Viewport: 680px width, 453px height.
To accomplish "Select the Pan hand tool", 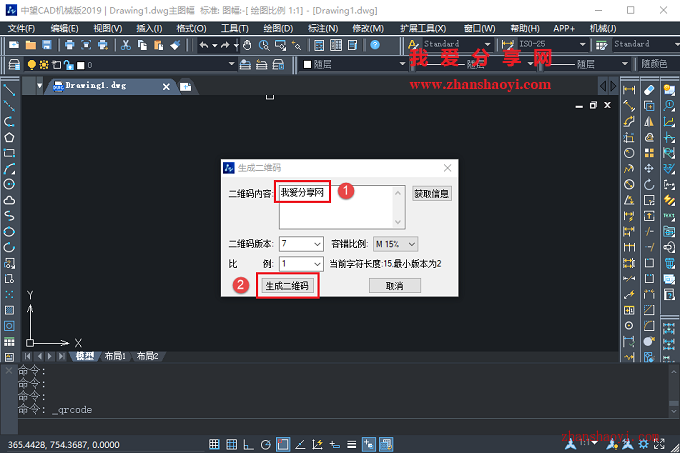I will tap(247, 45).
